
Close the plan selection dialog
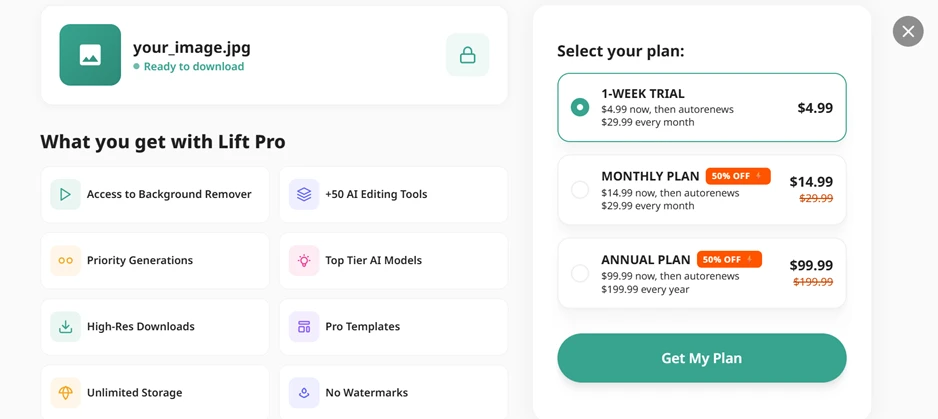908,31
